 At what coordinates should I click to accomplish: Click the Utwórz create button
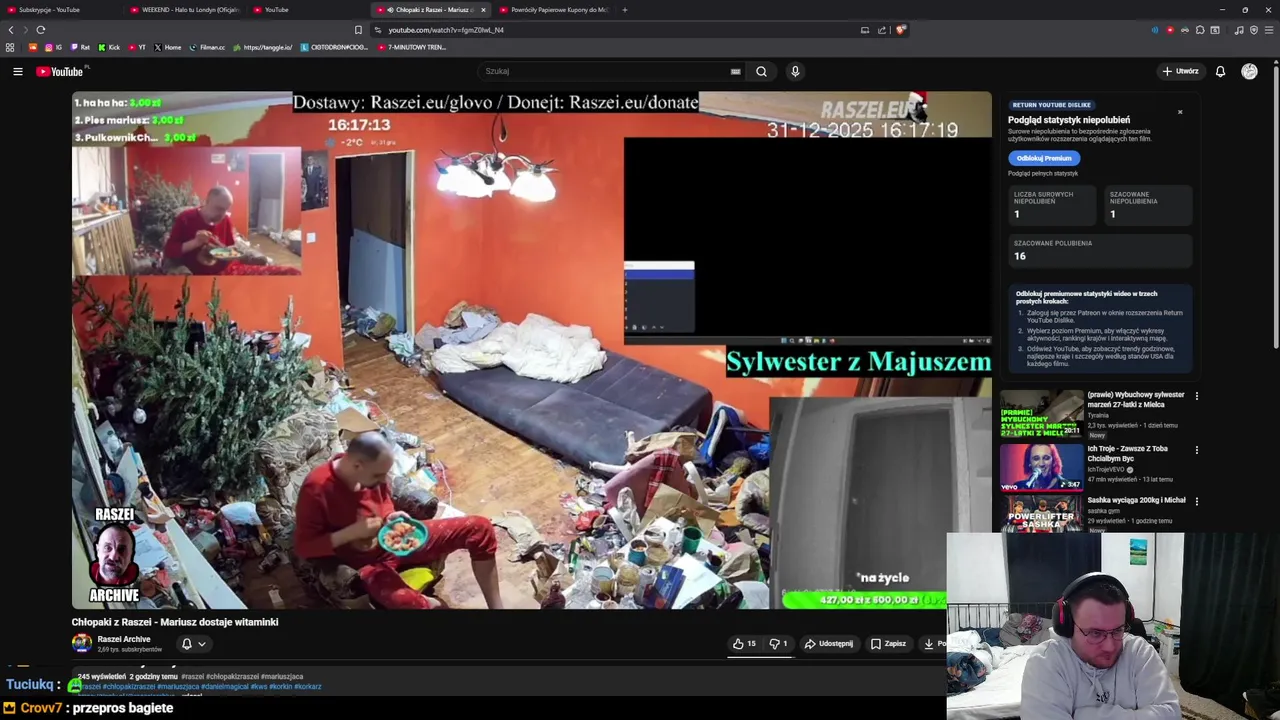(x=1180, y=71)
